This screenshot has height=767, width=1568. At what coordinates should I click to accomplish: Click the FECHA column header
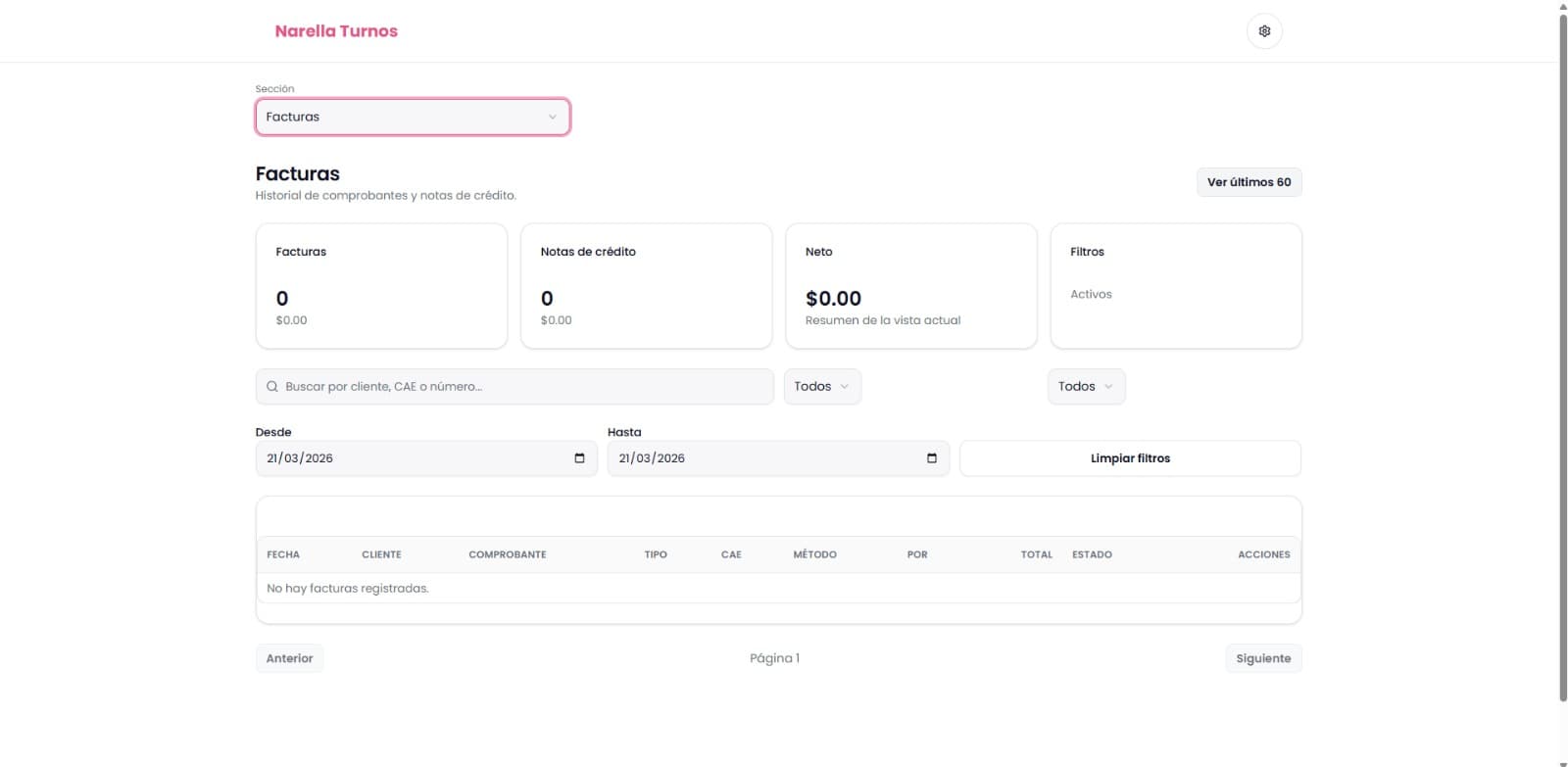coord(283,554)
